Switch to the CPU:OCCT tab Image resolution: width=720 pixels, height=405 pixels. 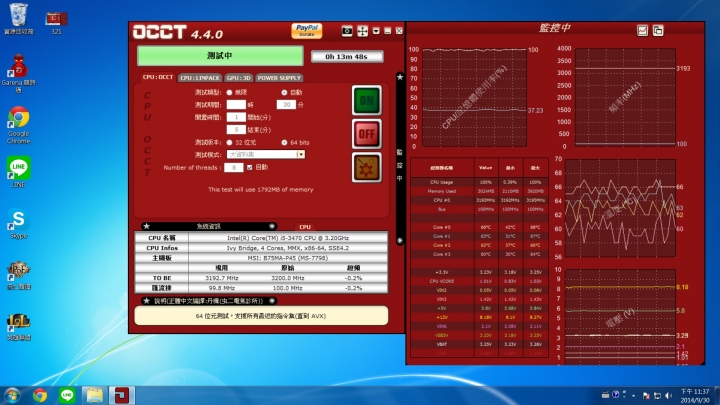pyautogui.click(x=158, y=77)
